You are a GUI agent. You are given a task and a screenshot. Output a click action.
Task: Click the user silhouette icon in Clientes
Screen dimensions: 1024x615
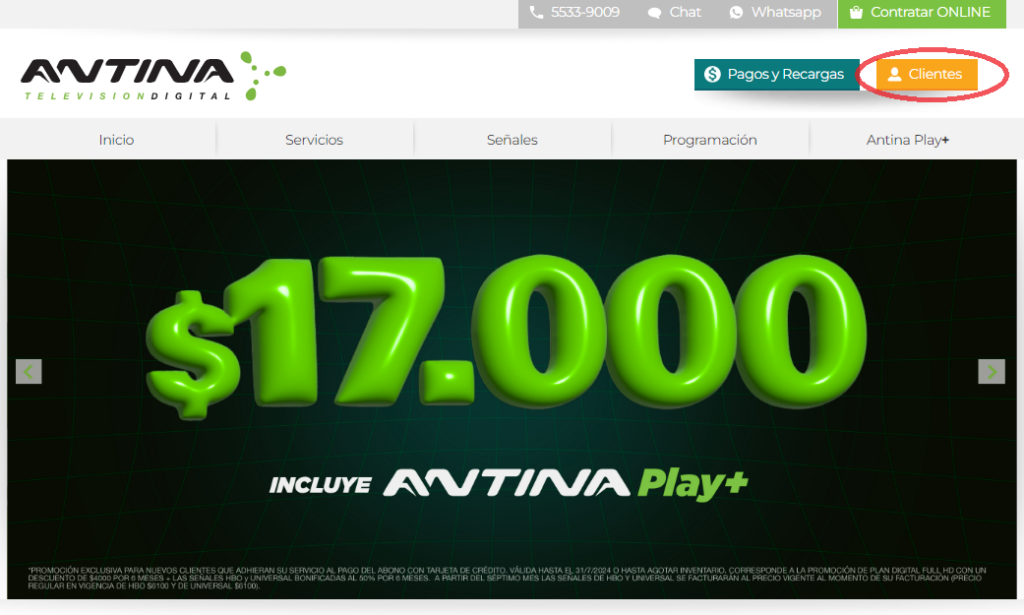(x=895, y=74)
